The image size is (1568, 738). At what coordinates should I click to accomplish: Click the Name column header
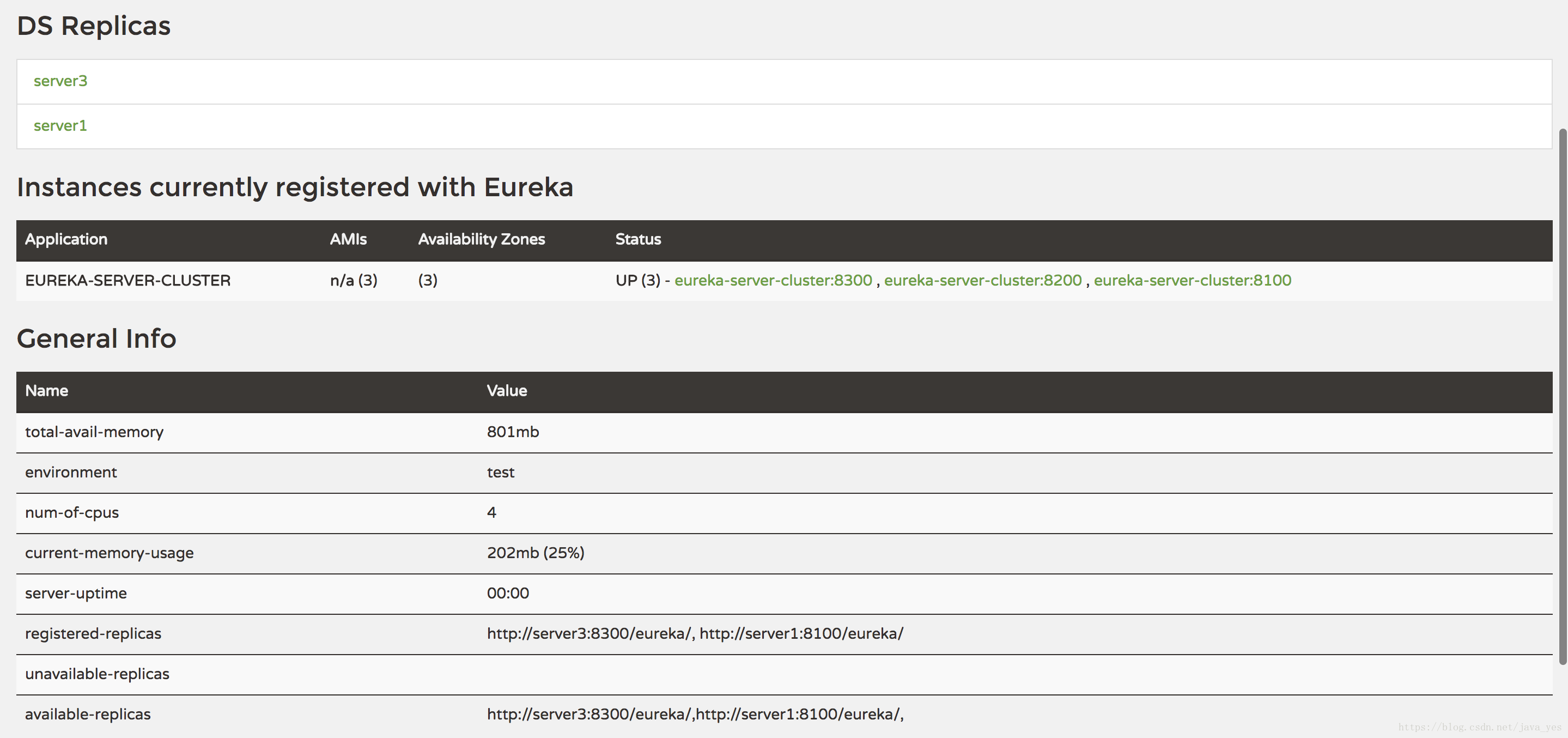point(46,391)
